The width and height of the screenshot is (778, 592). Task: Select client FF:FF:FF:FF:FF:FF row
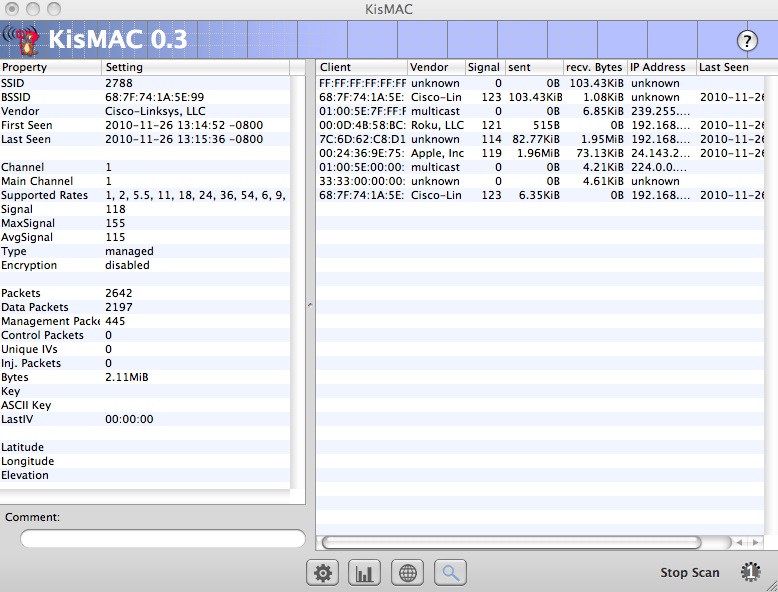540,83
